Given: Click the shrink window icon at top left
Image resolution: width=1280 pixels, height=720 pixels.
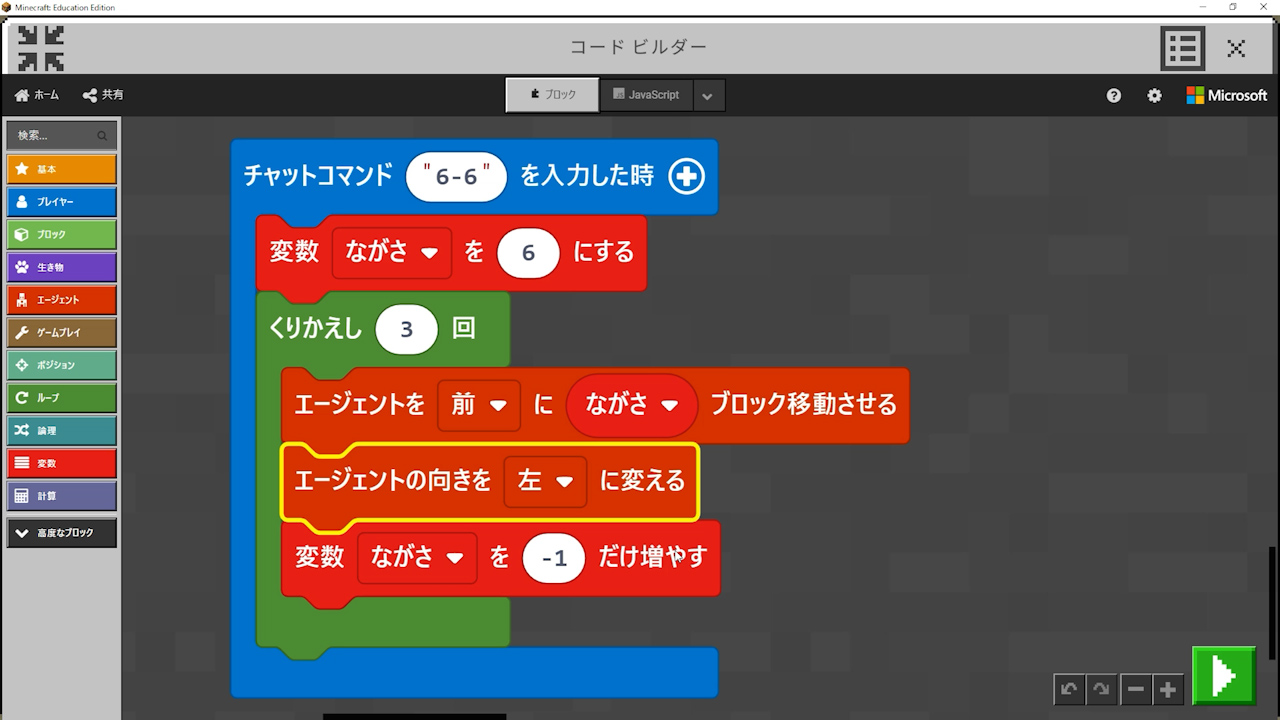Looking at the screenshot, I should pos(41,47).
